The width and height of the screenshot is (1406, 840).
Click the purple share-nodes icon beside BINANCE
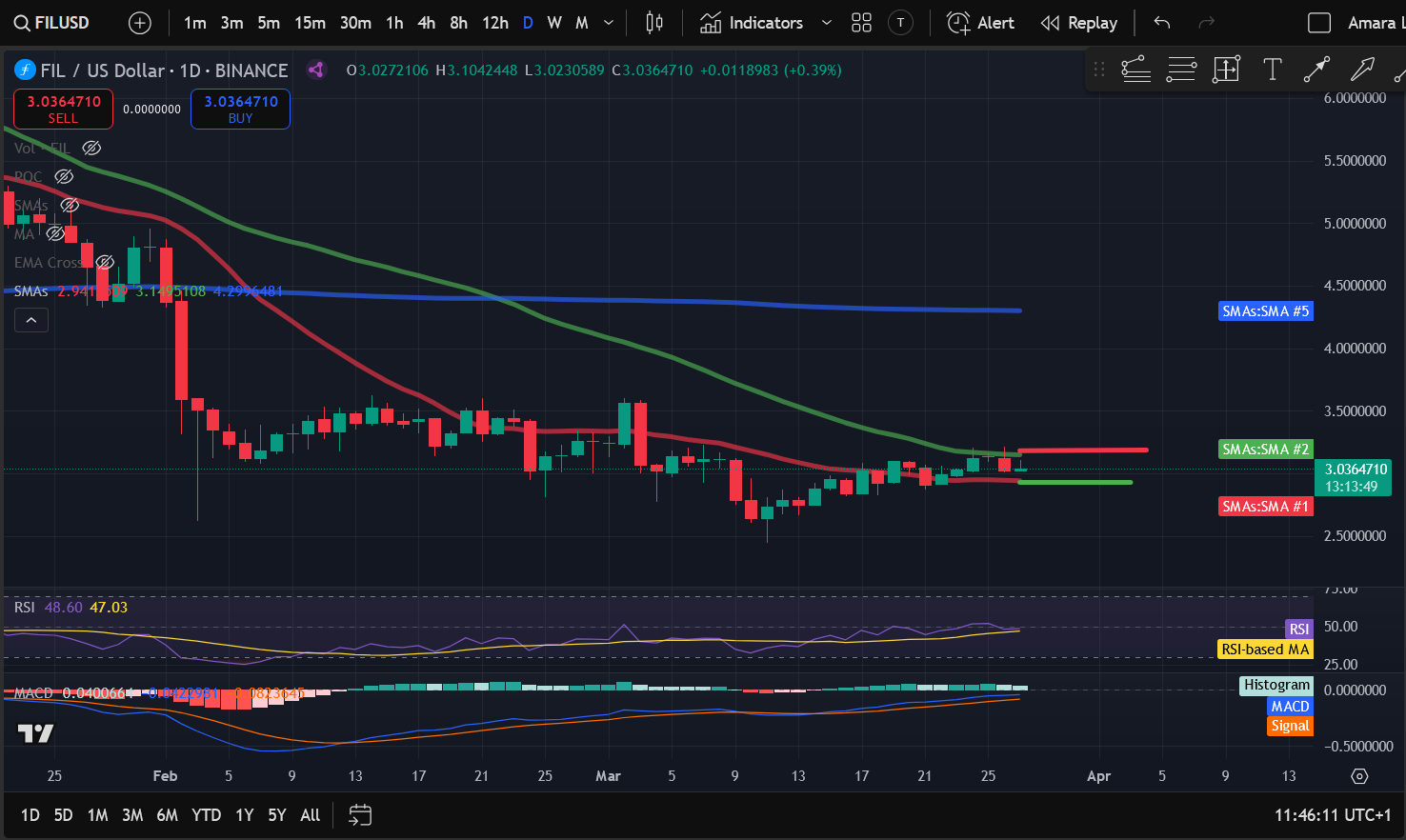[x=316, y=70]
